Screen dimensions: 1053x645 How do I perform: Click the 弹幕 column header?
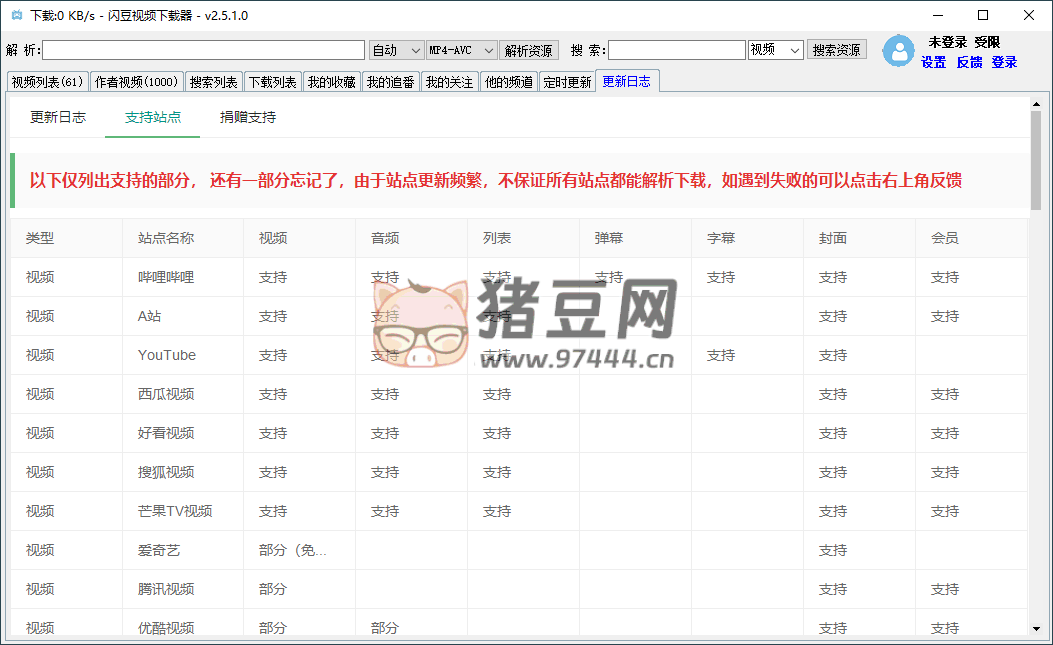click(636, 238)
